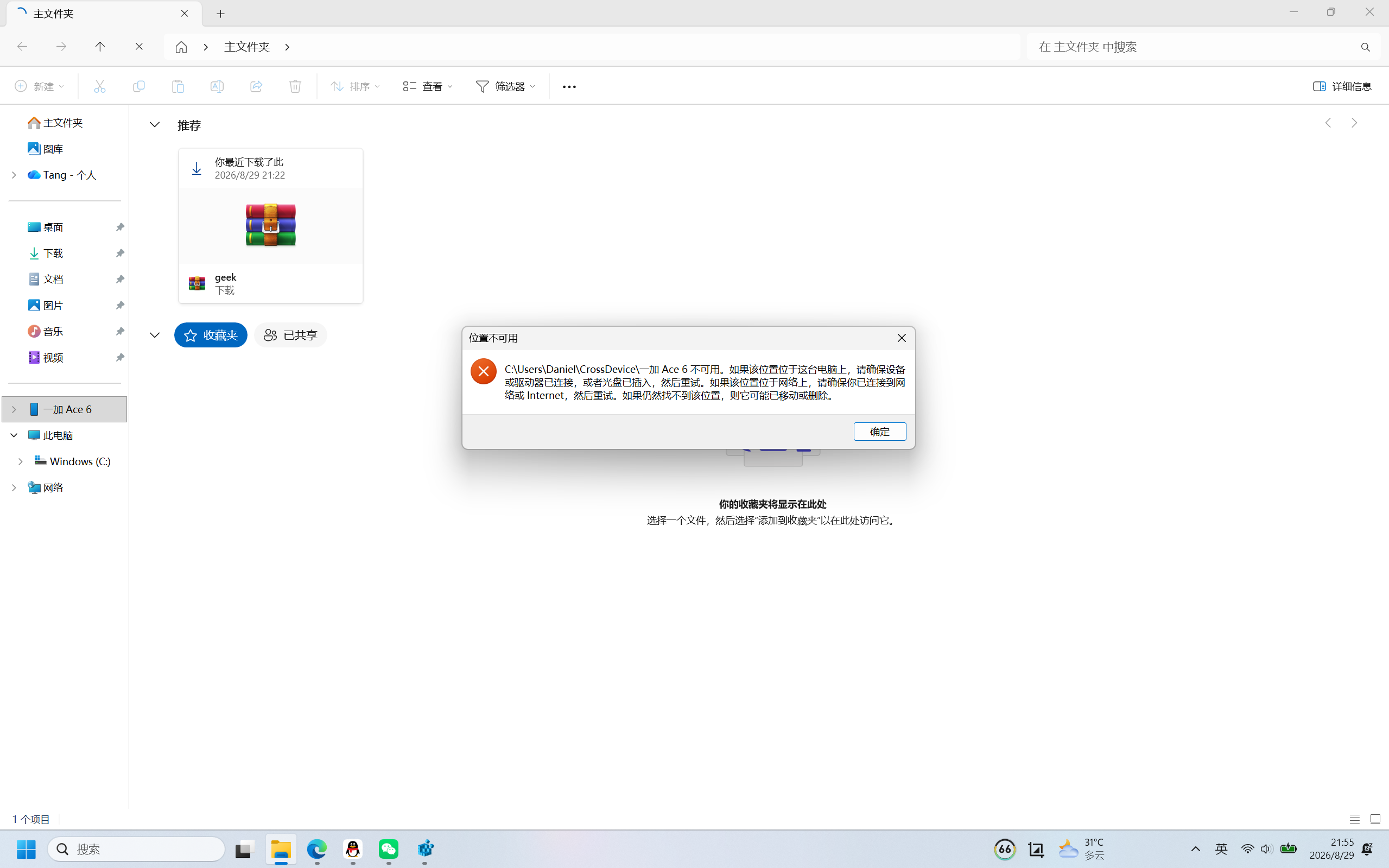Open the 新建 dropdown
1389x868 pixels.
pos(39,86)
